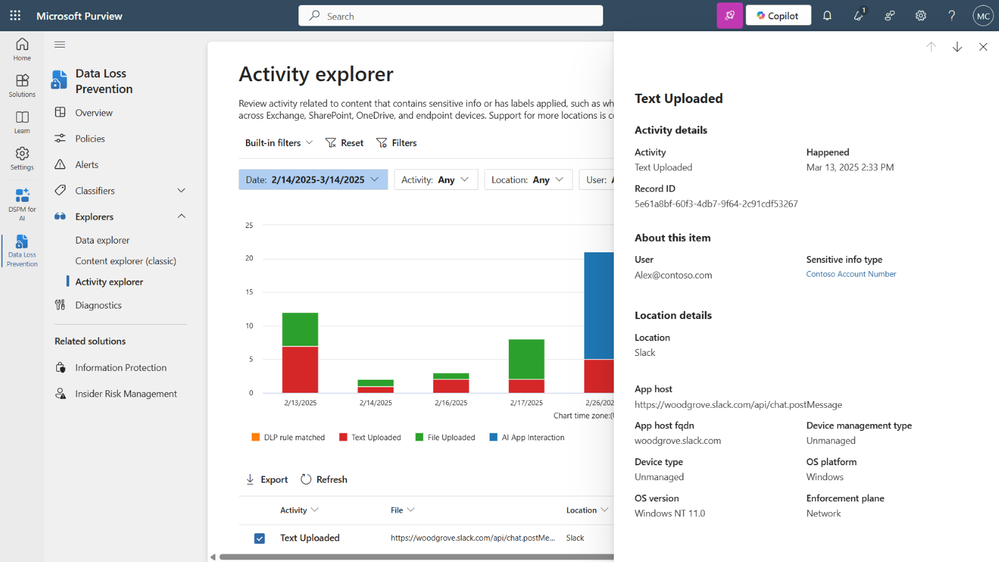Open the Activity: Any filter dropdown
Screen dimensions: 999x562
[436, 180]
